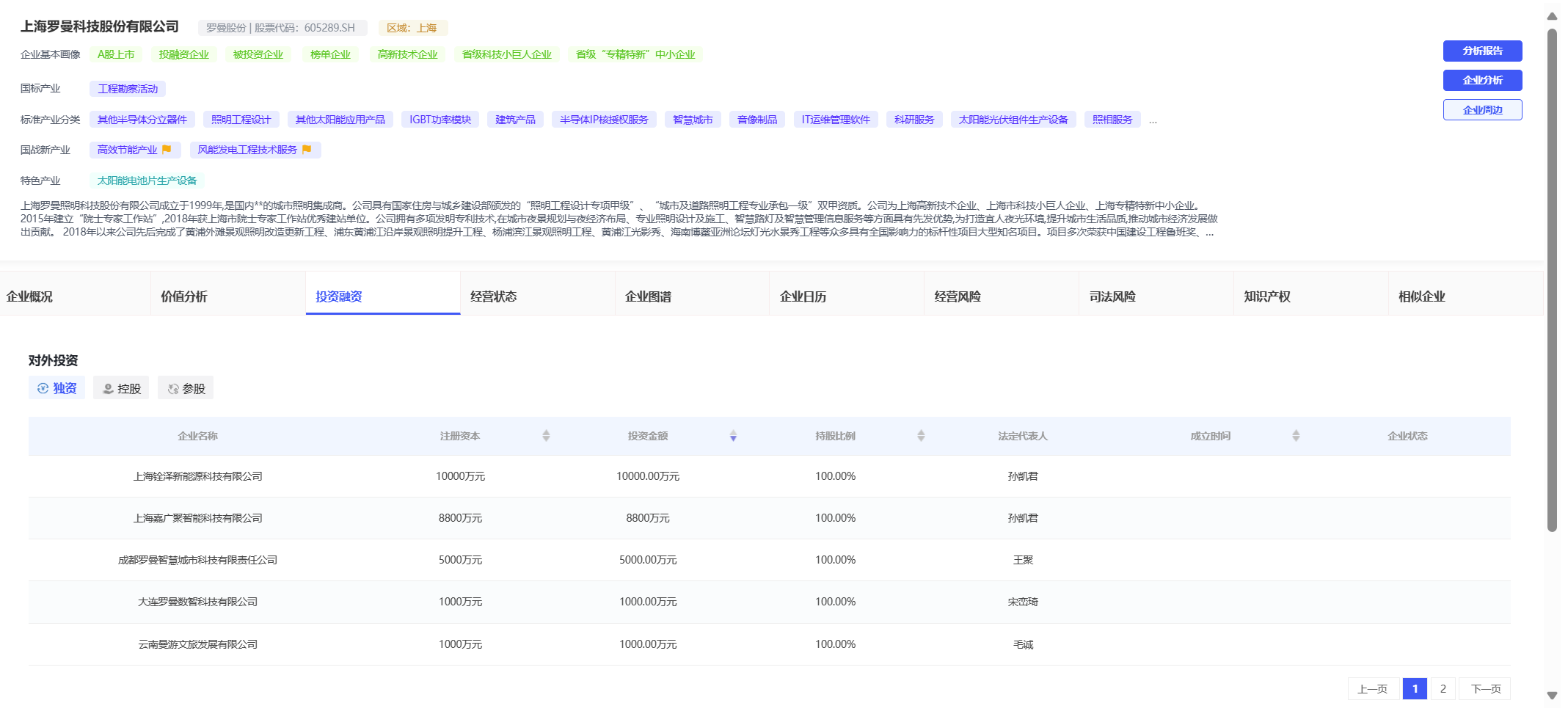Click the 分析报告 button

click(x=1482, y=51)
